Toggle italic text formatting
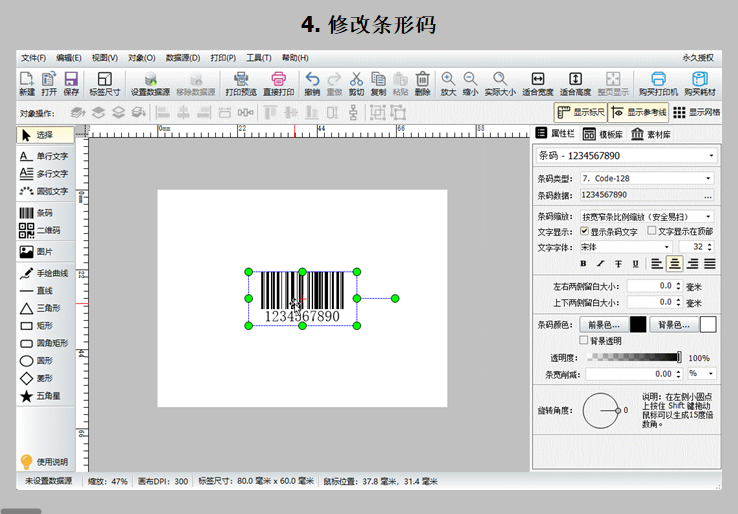 [601, 264]
